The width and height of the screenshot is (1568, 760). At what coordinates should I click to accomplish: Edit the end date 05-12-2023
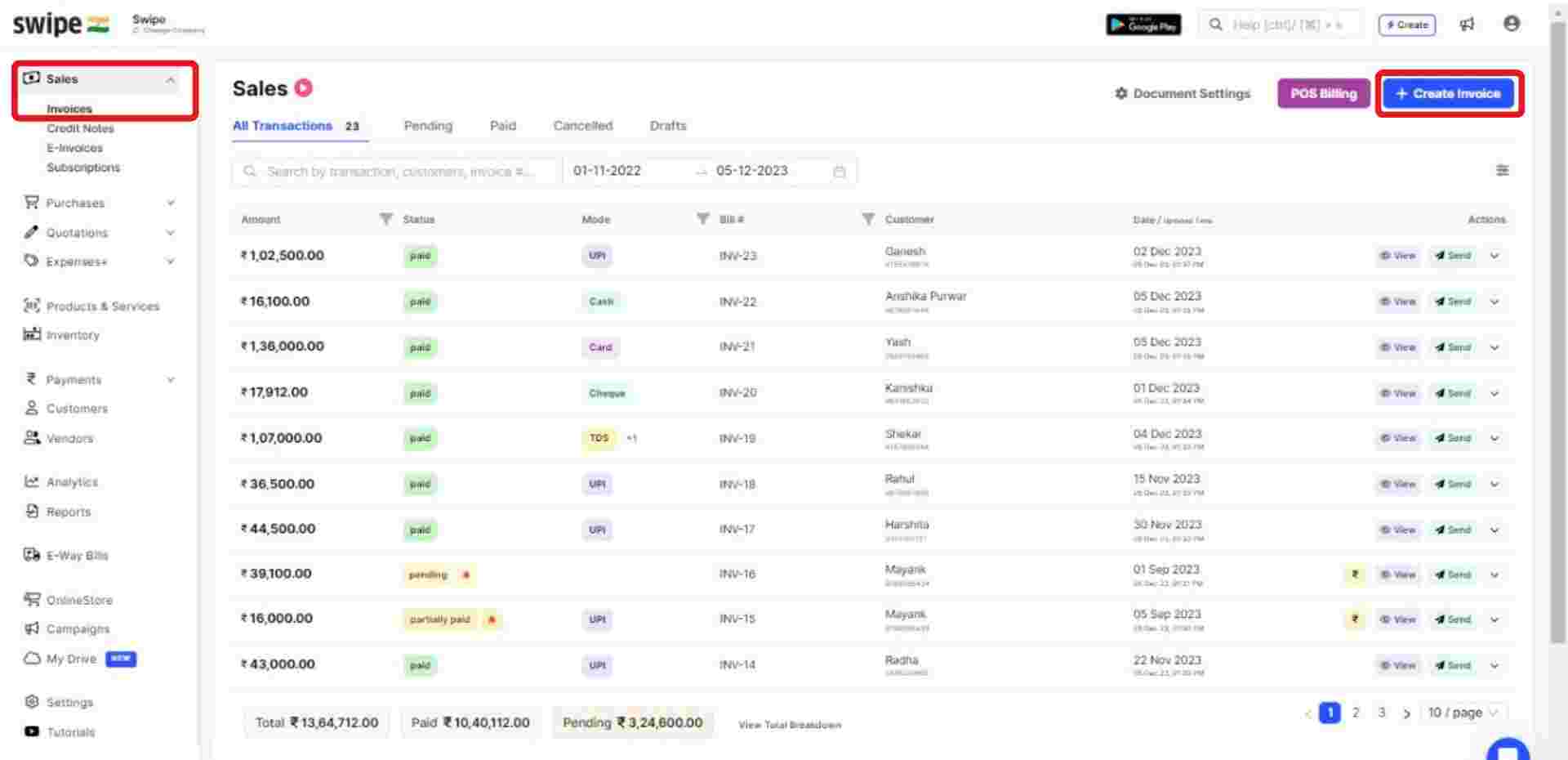751,171
